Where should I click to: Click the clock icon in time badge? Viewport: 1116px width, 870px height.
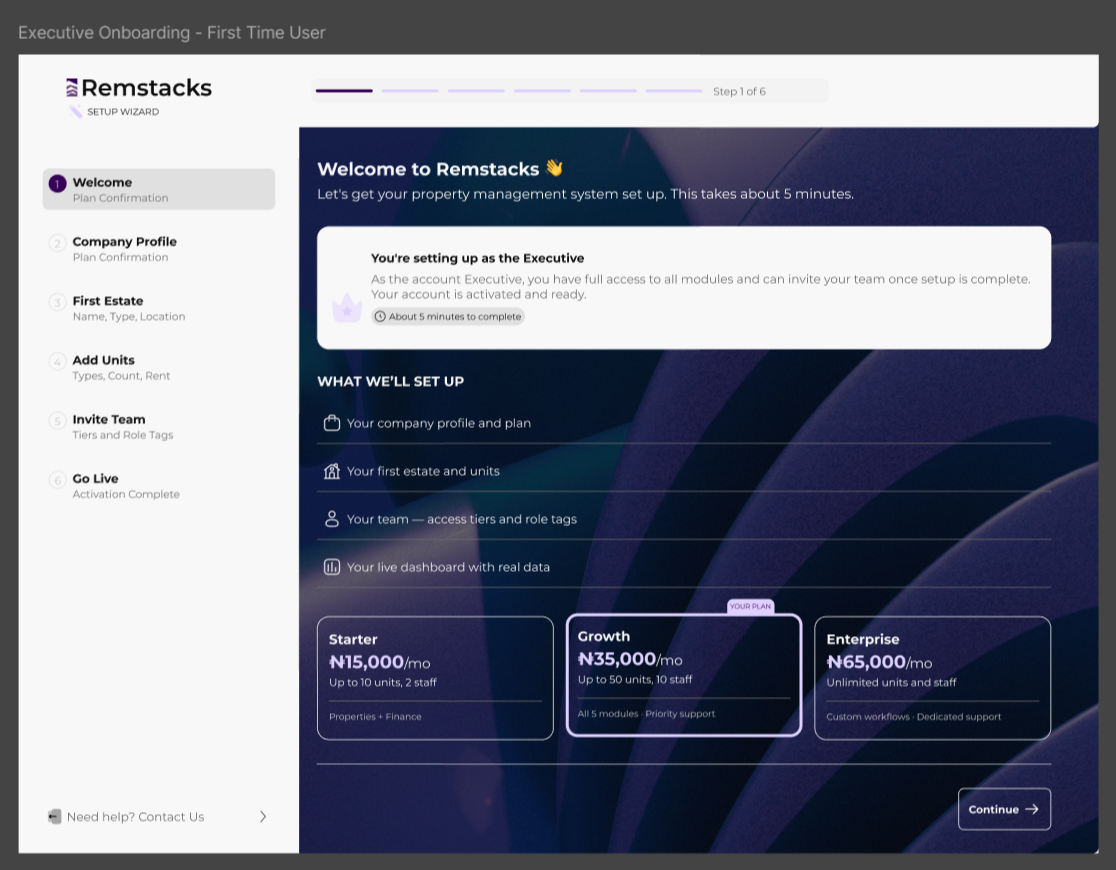[x=380, y=316]
